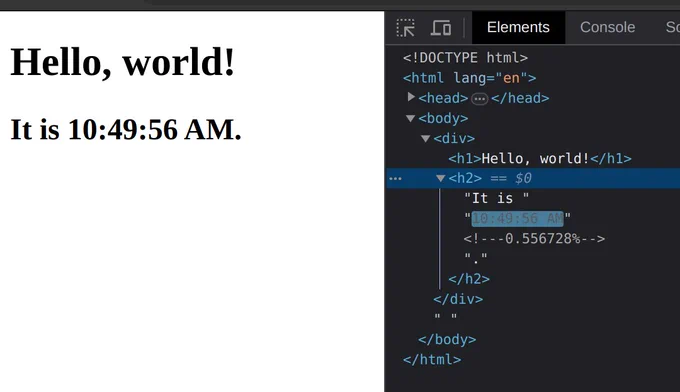
Task: Select the h1 Hello, world! node
Action: (539, 159)
